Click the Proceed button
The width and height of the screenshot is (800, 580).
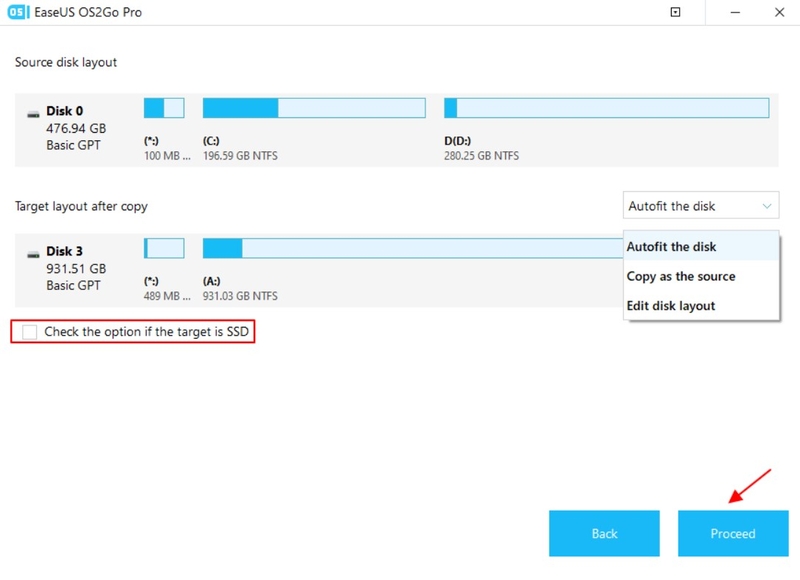tap(733, 533)
